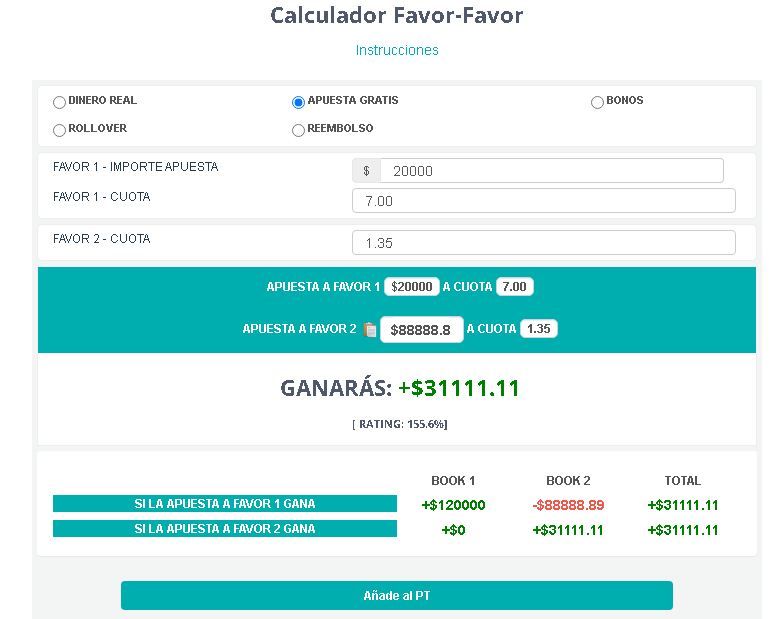The image size is (771, 619).
Task: Click the Rating 155.6% text
Action: pyautogui.click(x=400, y=424)
